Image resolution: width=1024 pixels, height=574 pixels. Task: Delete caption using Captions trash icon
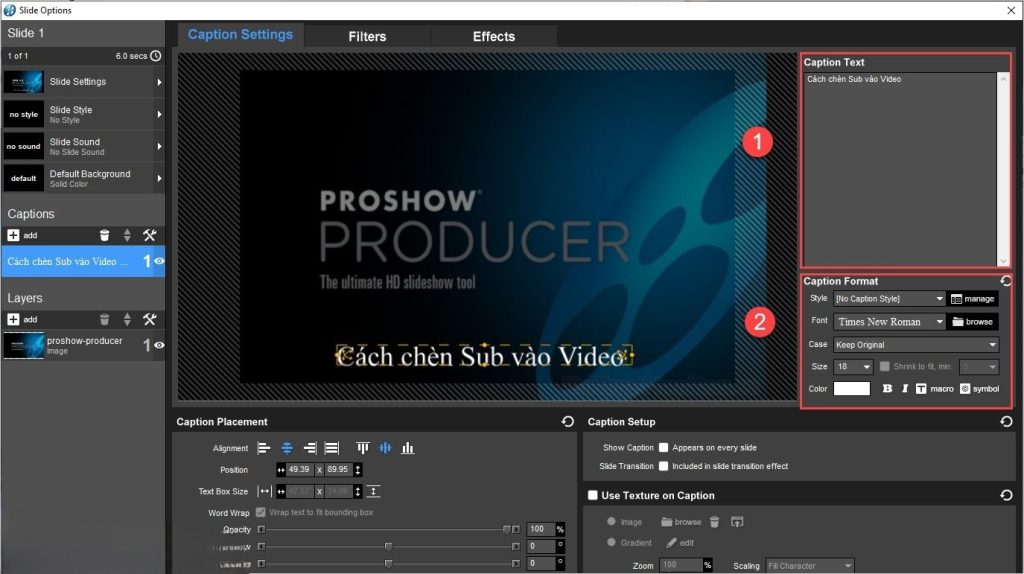click(104, 235)
